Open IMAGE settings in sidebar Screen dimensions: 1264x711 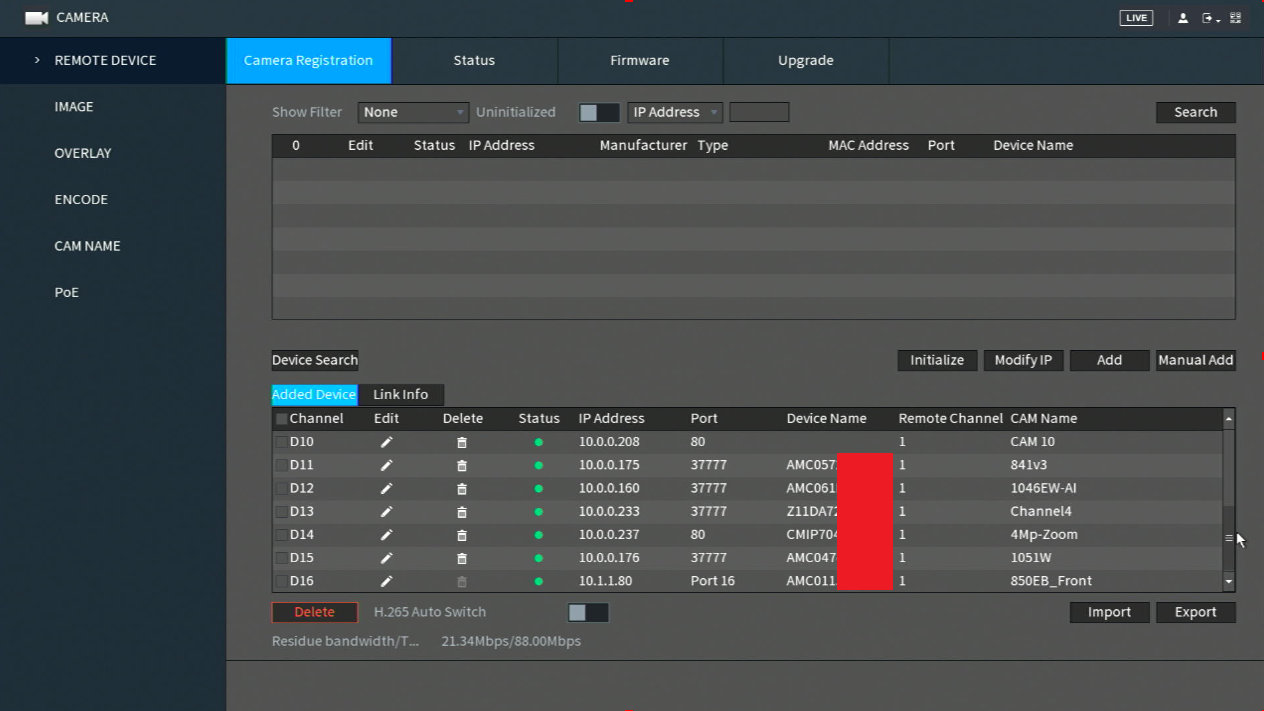tap(74, 107)
